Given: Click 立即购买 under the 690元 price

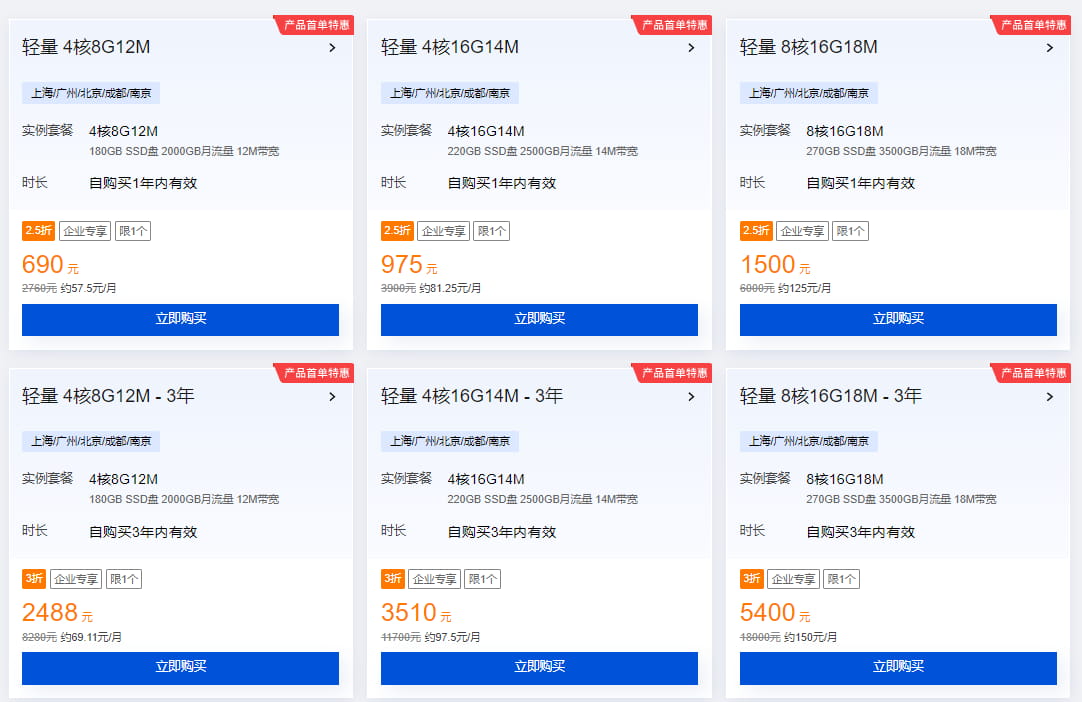Looking at the screenshot, I should 180,320.
